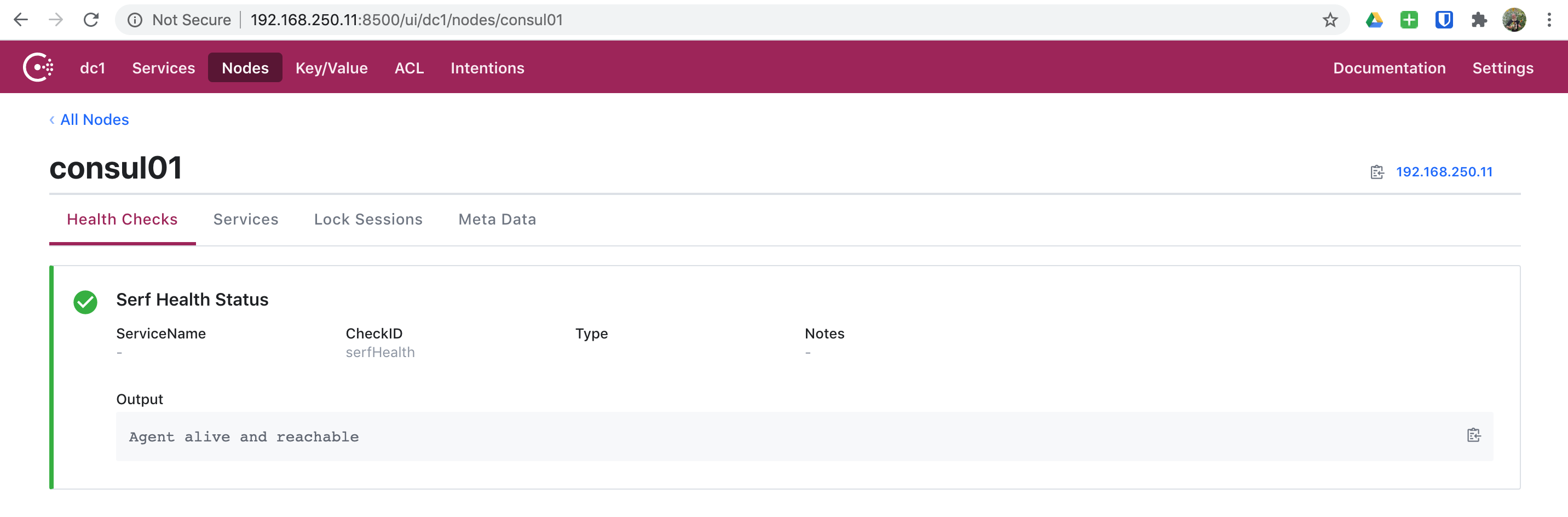Viewport: 1568px width, 517px height.
Task: Click the browser forward arrow
Action: 56,20
